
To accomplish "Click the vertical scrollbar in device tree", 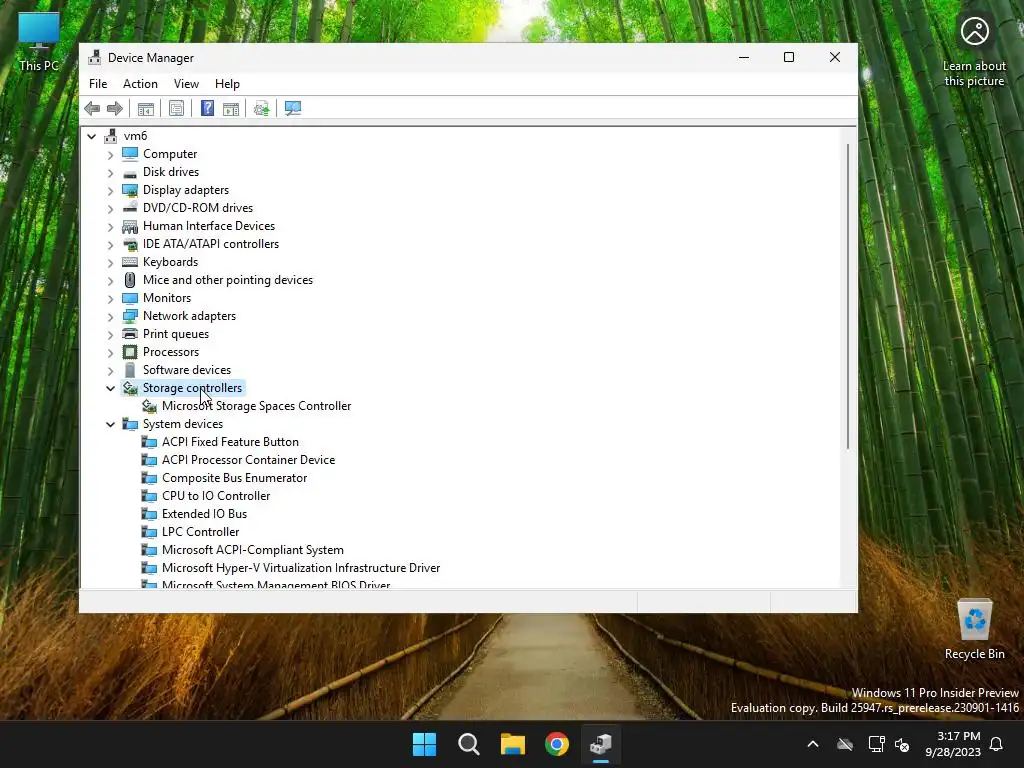I will 848,296.
